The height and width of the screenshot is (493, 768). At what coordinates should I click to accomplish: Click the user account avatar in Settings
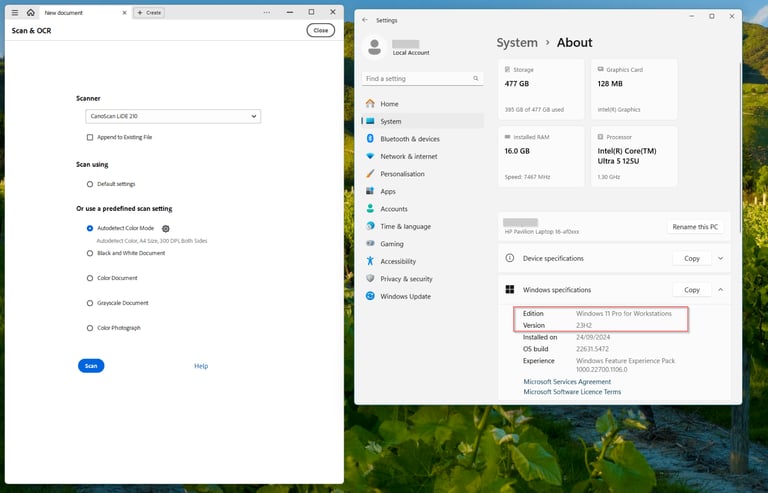[375, 47]
